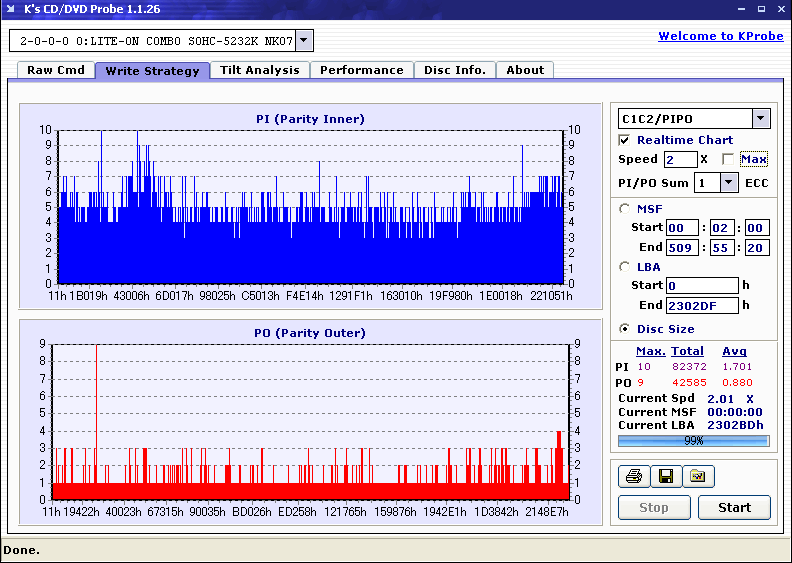Select the MSF radio button
Viewport: 792px width, 563px height.
(625, 209)
